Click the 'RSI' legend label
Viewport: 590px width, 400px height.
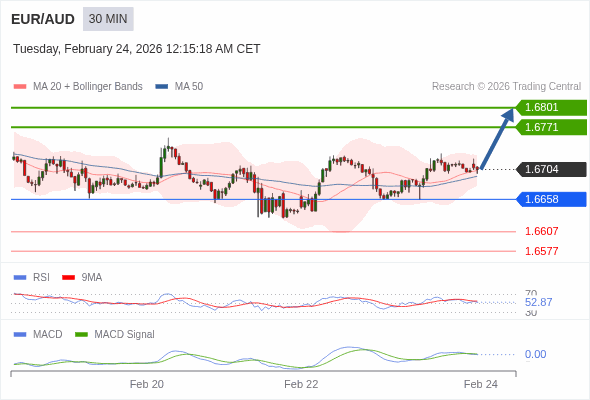pos(41,278)
